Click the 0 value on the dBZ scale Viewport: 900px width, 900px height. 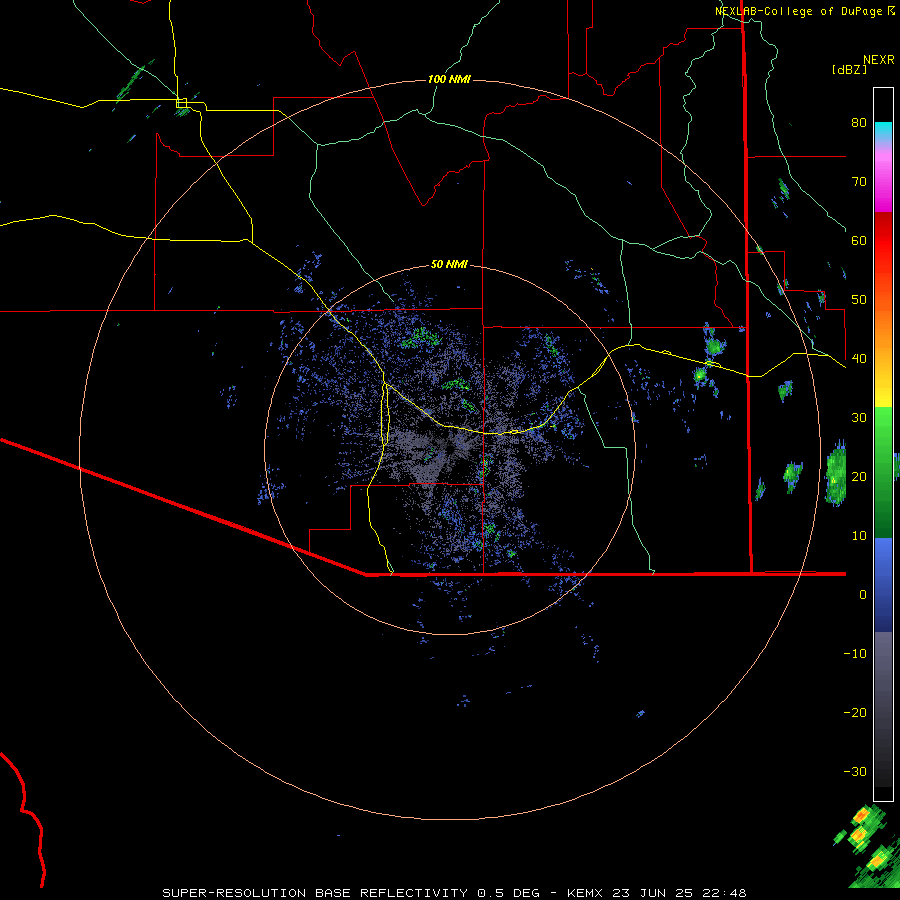pyautogui.click(x=863, y=595)
